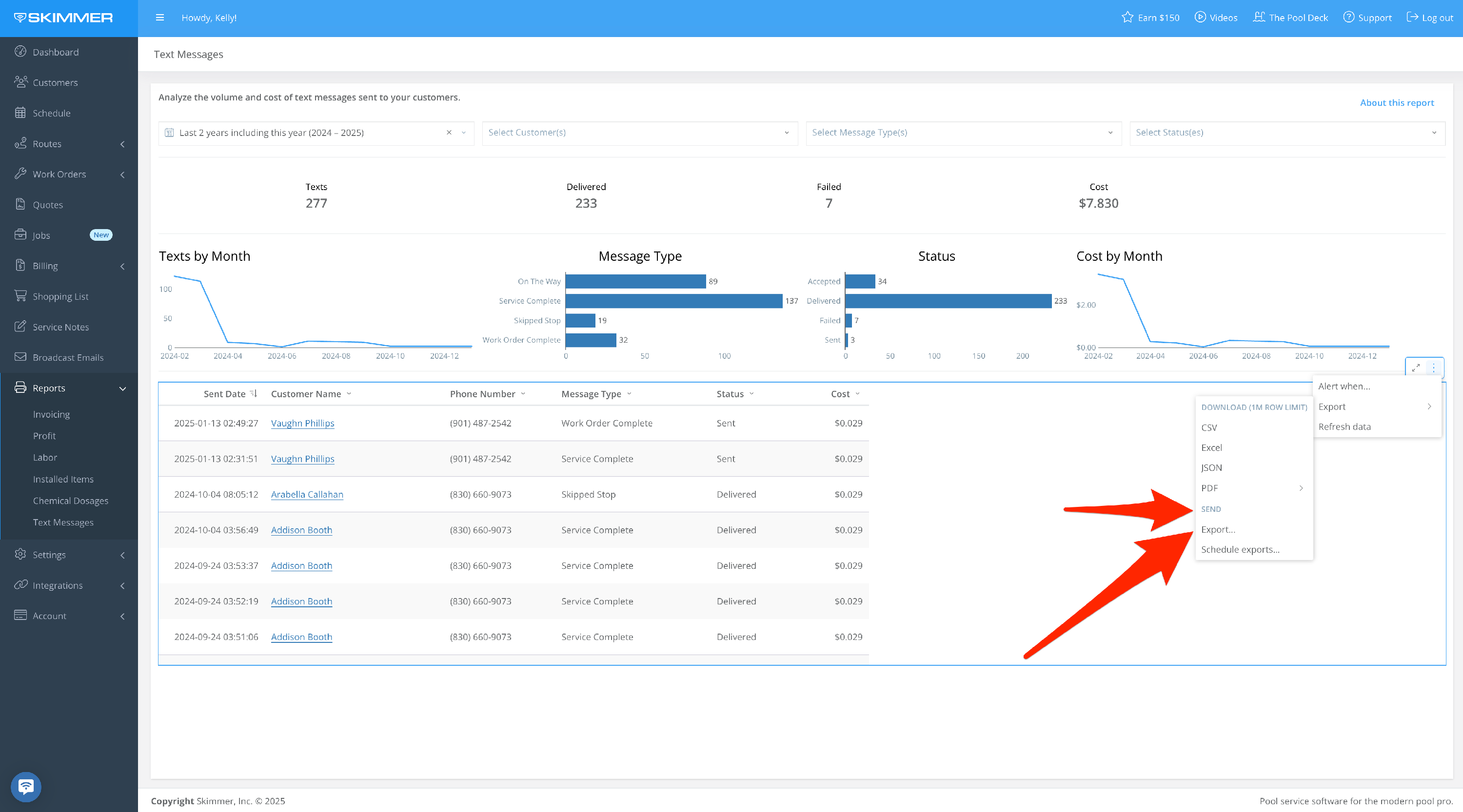Image resolution: width=1463 pixels, height=812 pixels.
Task: Open the Videos play icon link
Action: (1200, 17)
